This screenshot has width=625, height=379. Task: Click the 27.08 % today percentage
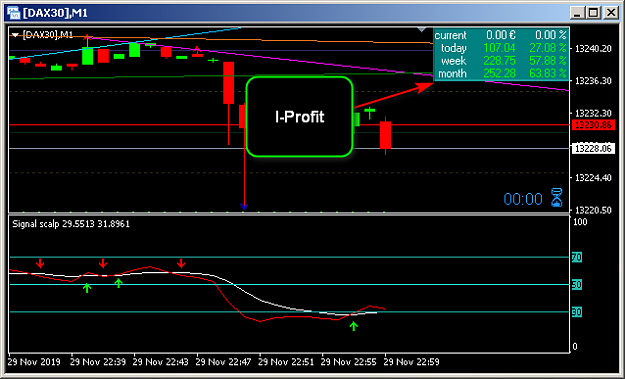click(x=548, y=48)
